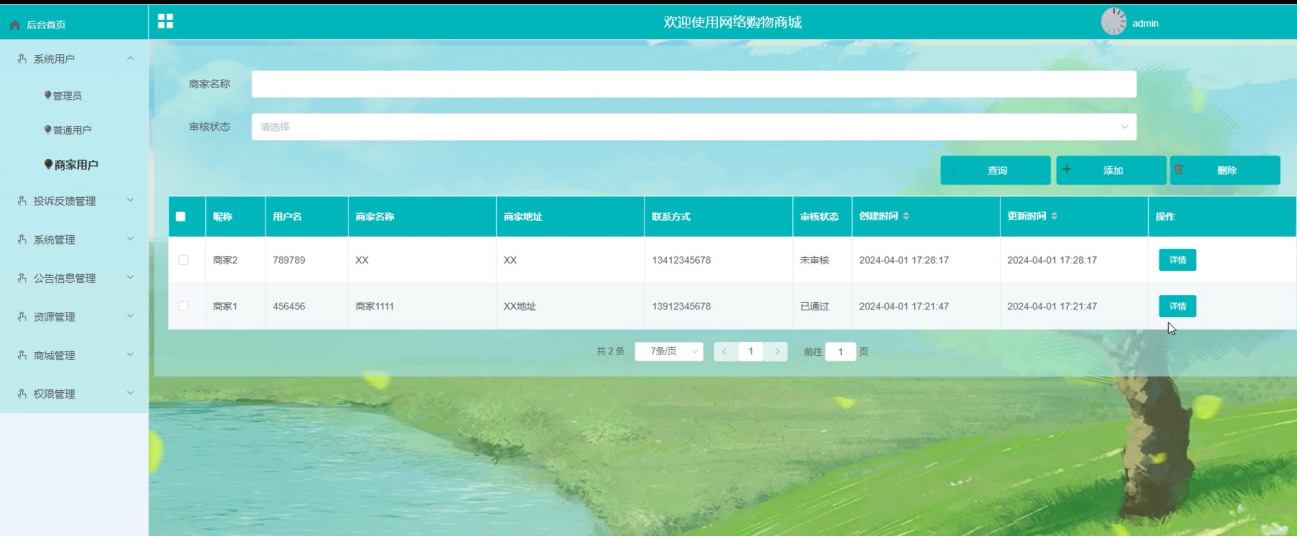Select page 1 in pagination
The width and height of the screenshot is (1297, 536).
(x=751, y=352)
